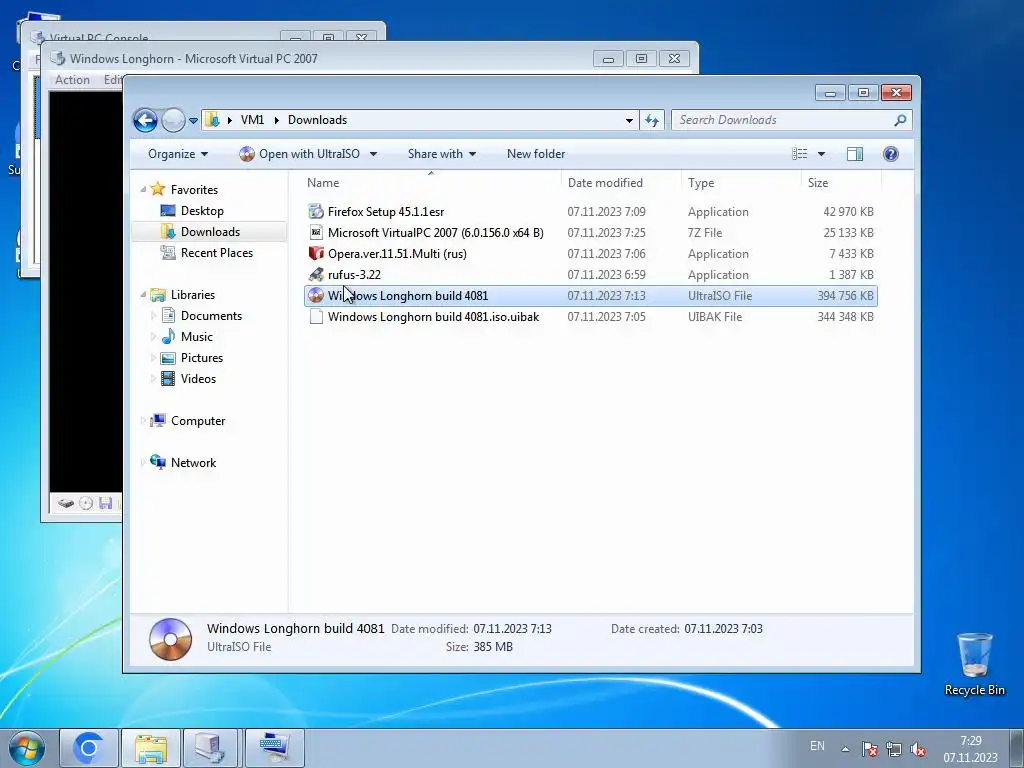
Task: Open the view options dropdown arrow
Action: click(821, 154)
